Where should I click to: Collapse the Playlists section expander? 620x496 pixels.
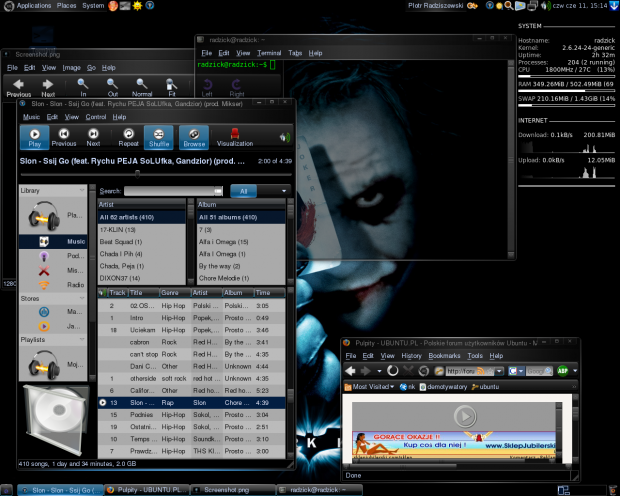tap(82, 339)
